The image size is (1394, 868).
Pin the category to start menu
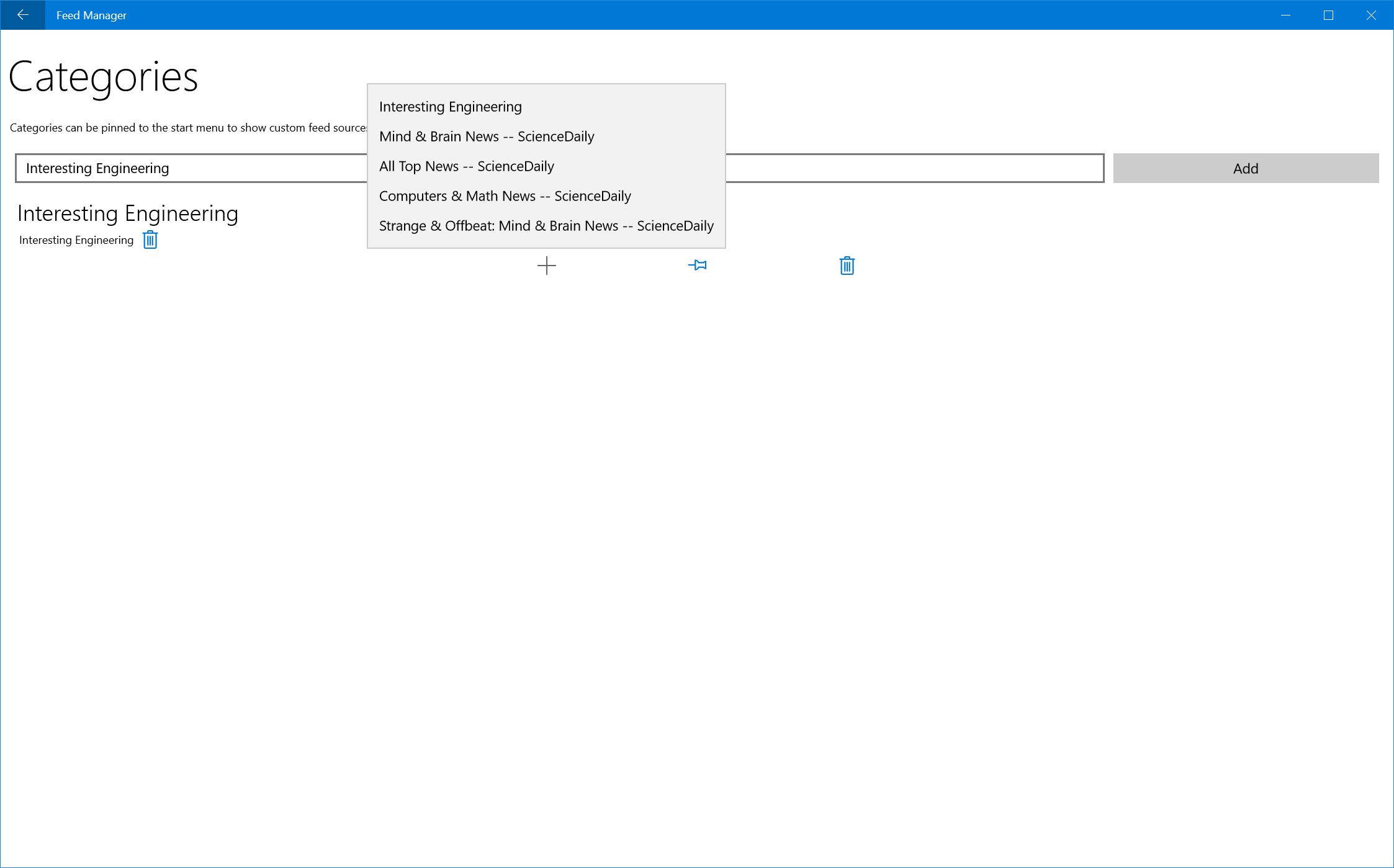tap(697, 266)
